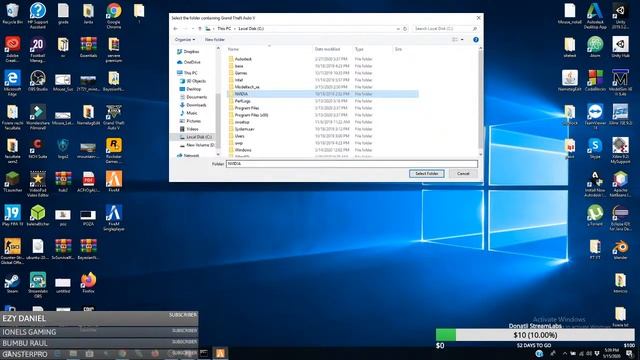This screenshot has width=640, height=360.
Task: Select the Windows folder row
Action: pyautogui.click(x=322, y=150)
